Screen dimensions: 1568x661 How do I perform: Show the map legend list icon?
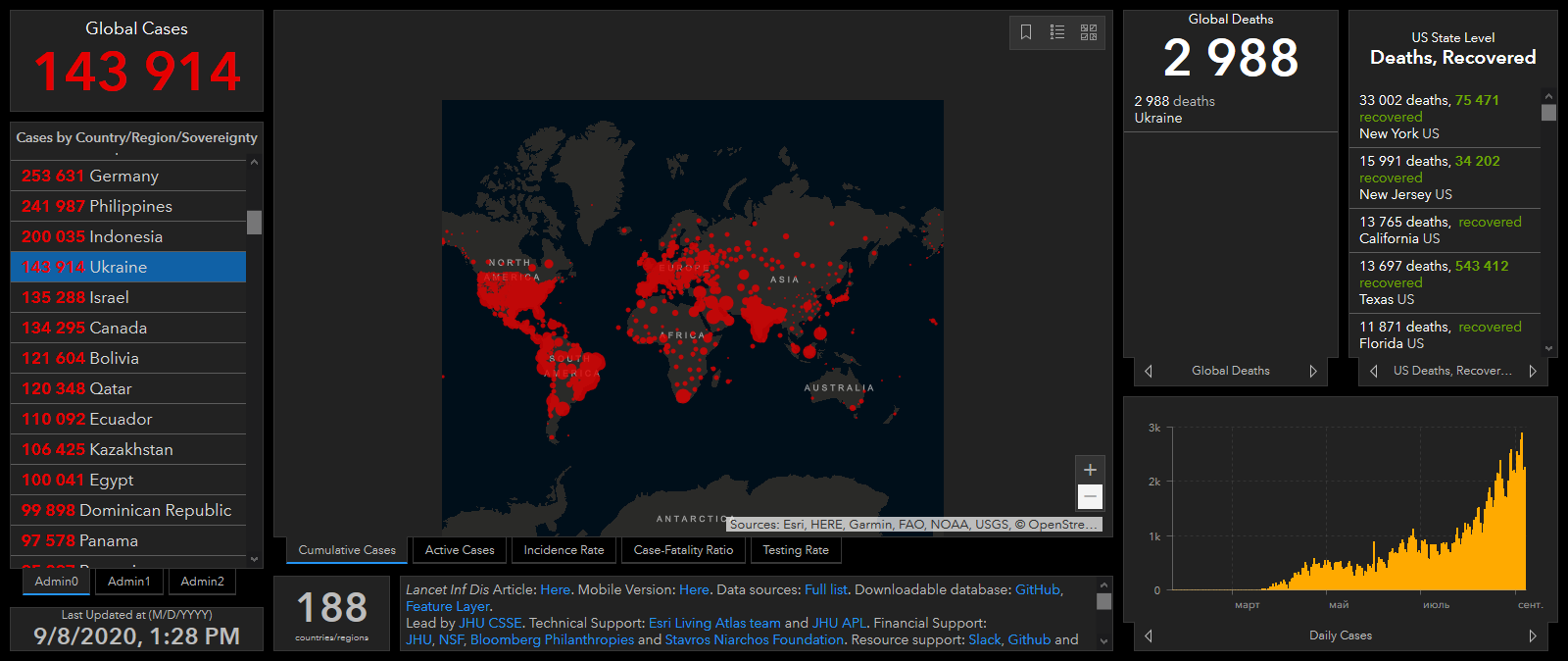[x=1057, y=32]
